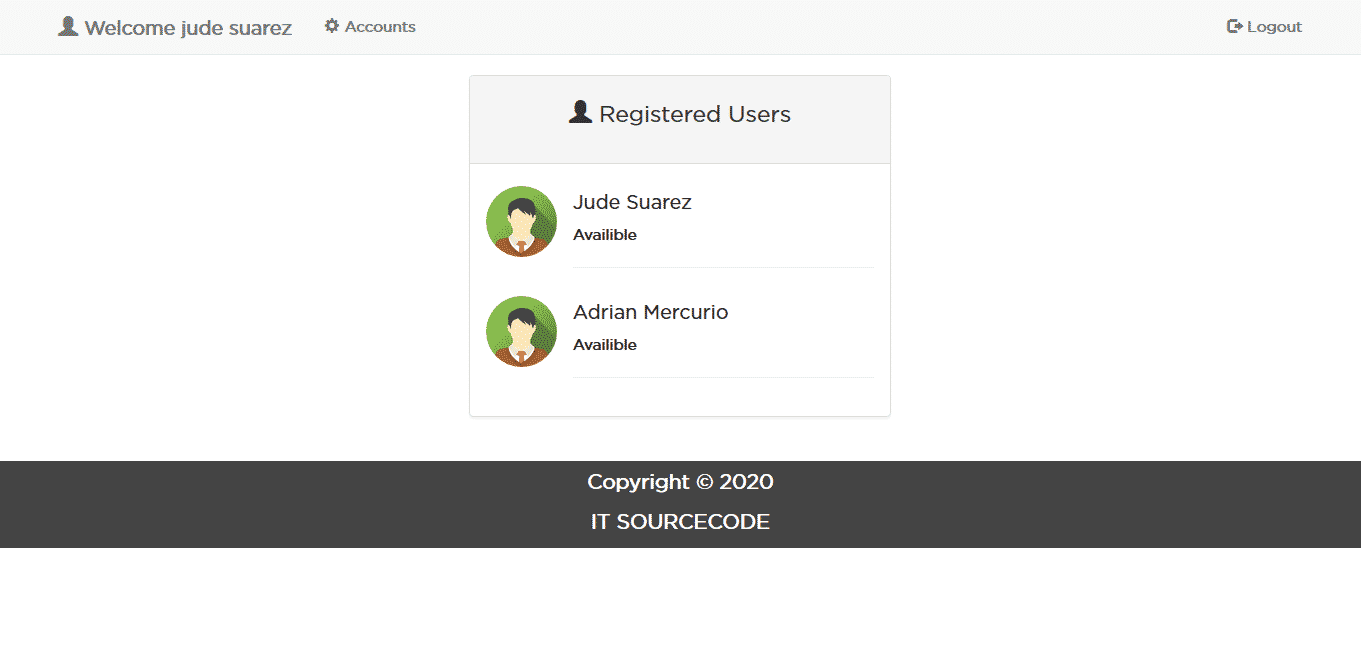The height and width of the screenshot is (653, 1361).
Task: Click the Registered Users header
Action: coord(679,113)
